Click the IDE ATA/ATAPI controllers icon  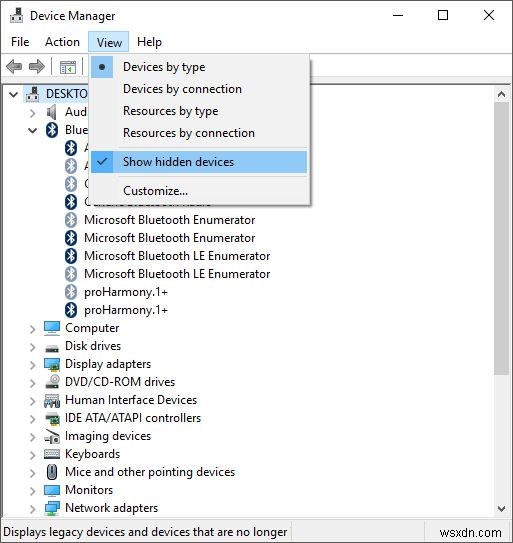coord(52,419)
